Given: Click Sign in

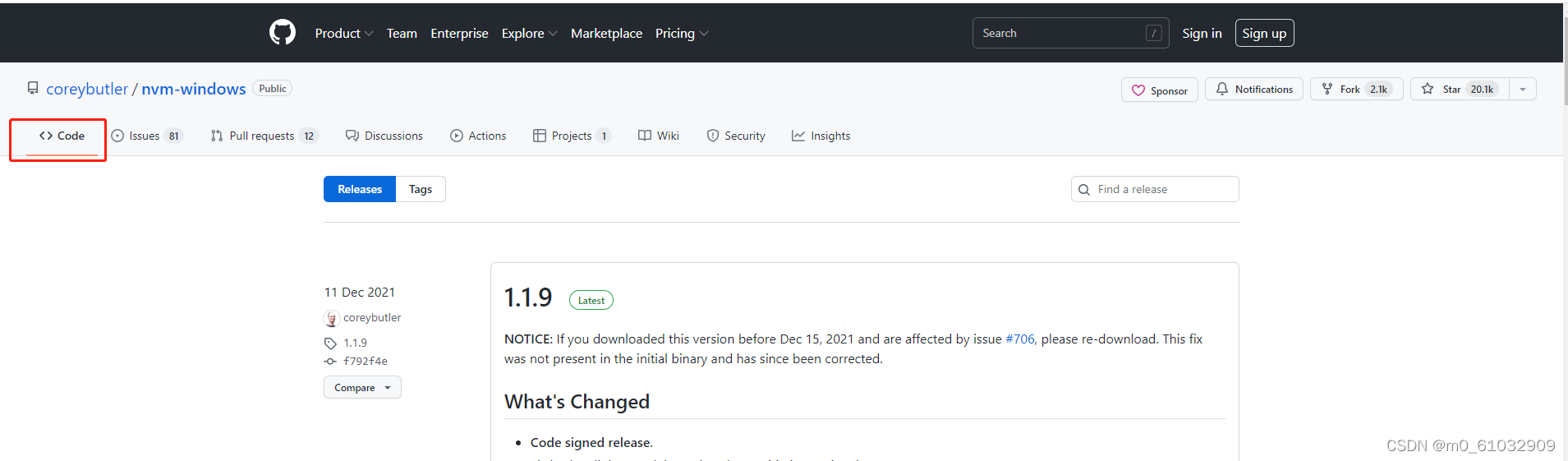Looking at the screenshot, I should pyautogui.click(x=1202, y=33).
